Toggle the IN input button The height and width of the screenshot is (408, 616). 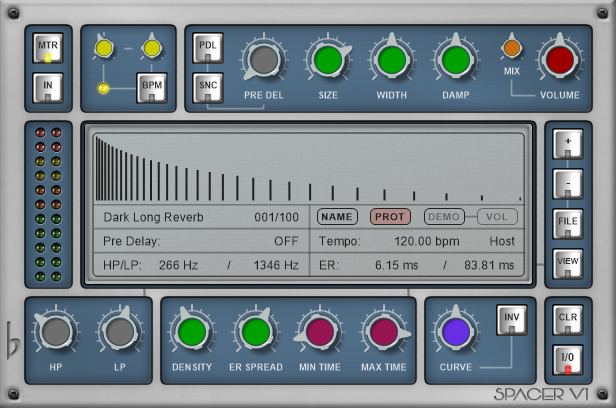click(47, 89)
